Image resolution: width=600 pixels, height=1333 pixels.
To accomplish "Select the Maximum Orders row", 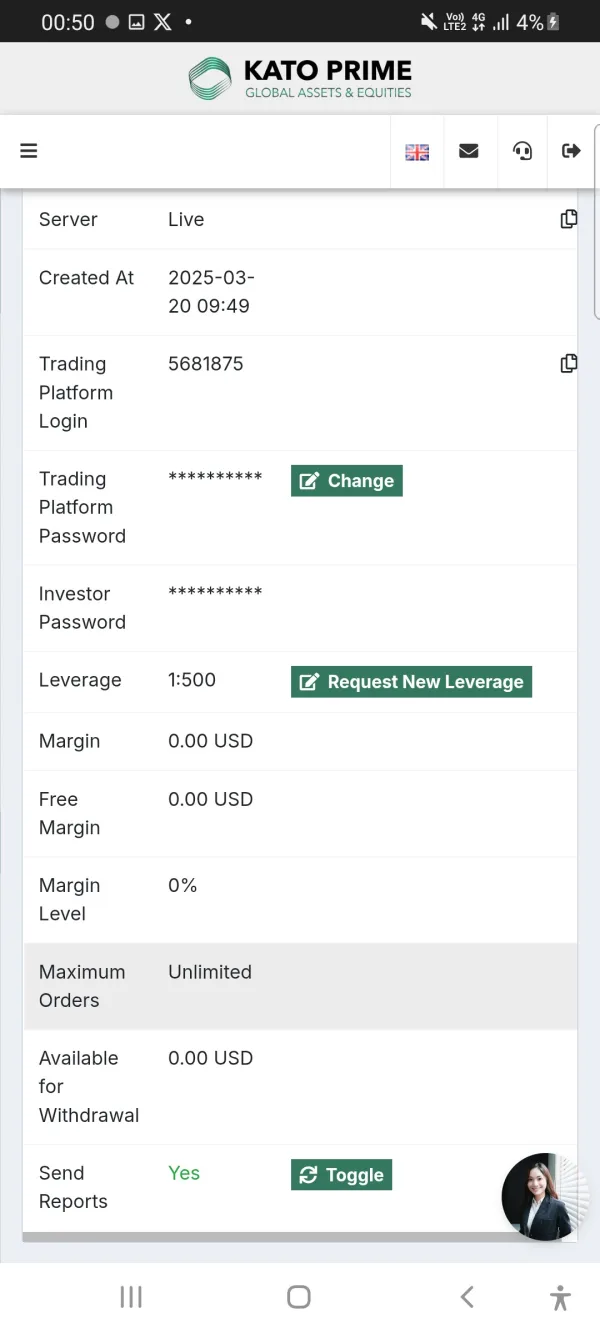I will 300,986.
